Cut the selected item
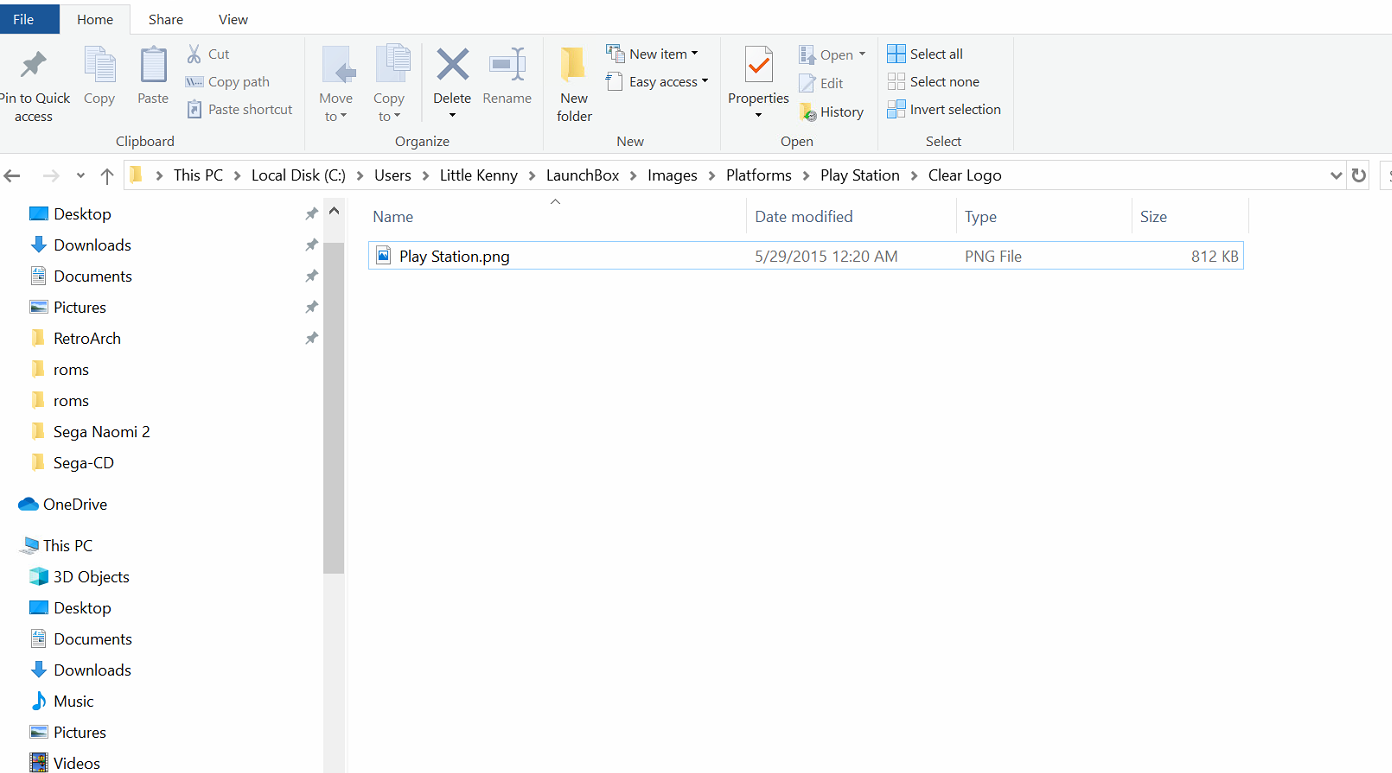Image resolution: width=1392 pixels, height=773 pixels. 209,54
